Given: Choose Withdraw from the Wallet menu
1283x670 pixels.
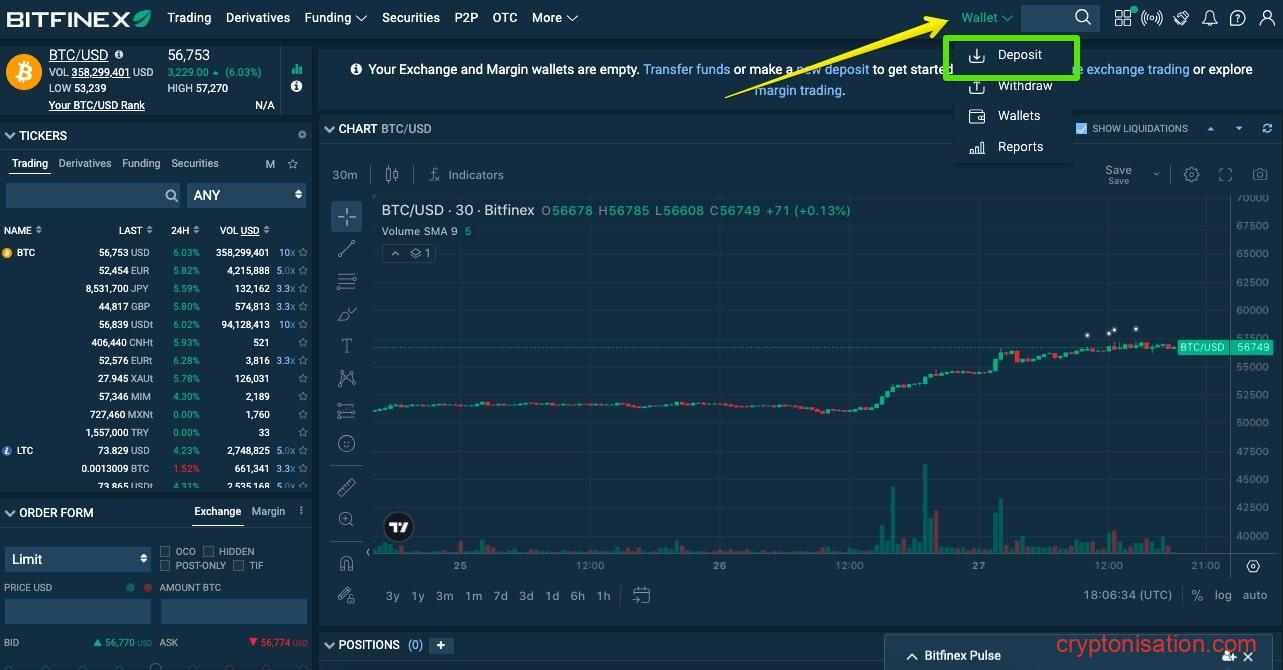Looking at the screenshot, I should (x=1024, y=86).
